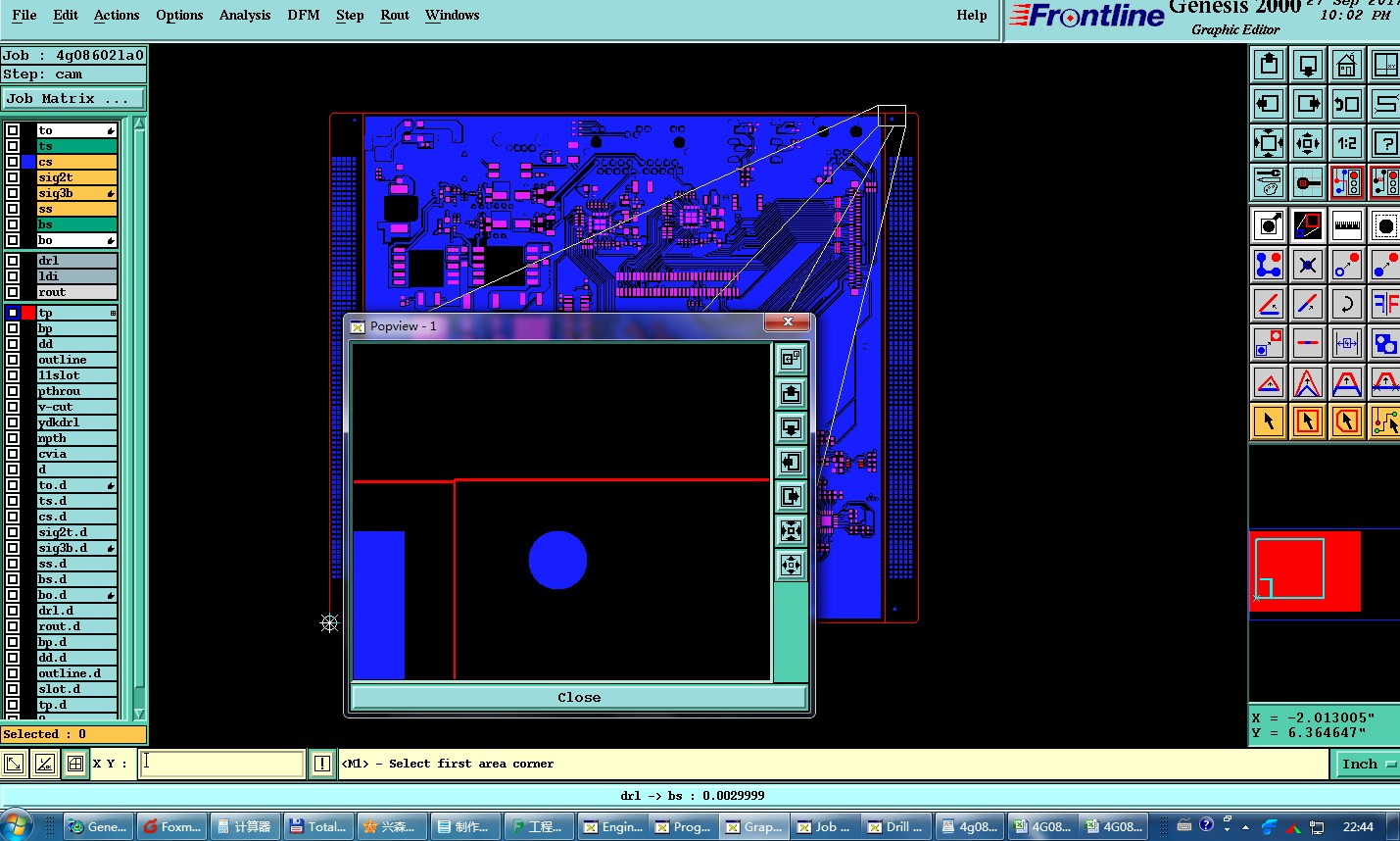Screen dimensions: 1400x841
Task: Click the exclamation mark button near XY field
Action: pos(322,764)
